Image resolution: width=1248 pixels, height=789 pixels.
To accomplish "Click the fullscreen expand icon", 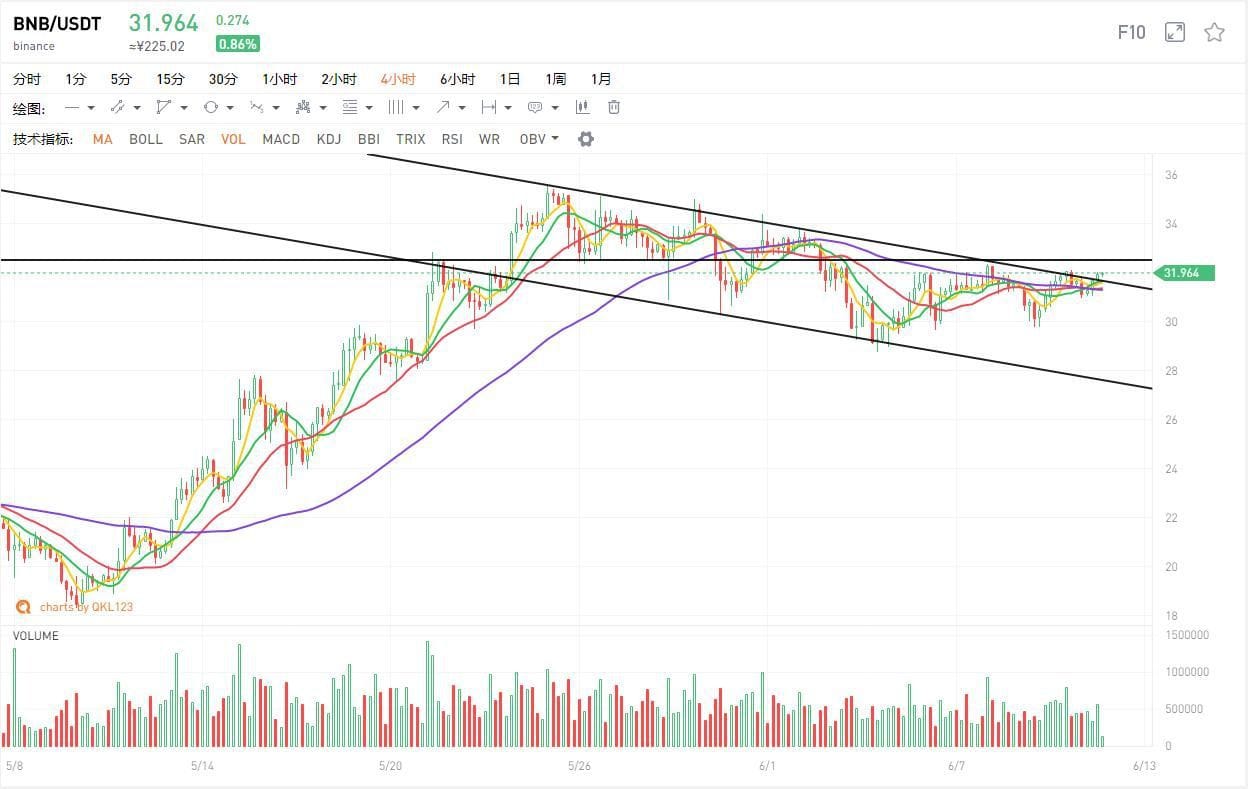I will (1174, 31).
